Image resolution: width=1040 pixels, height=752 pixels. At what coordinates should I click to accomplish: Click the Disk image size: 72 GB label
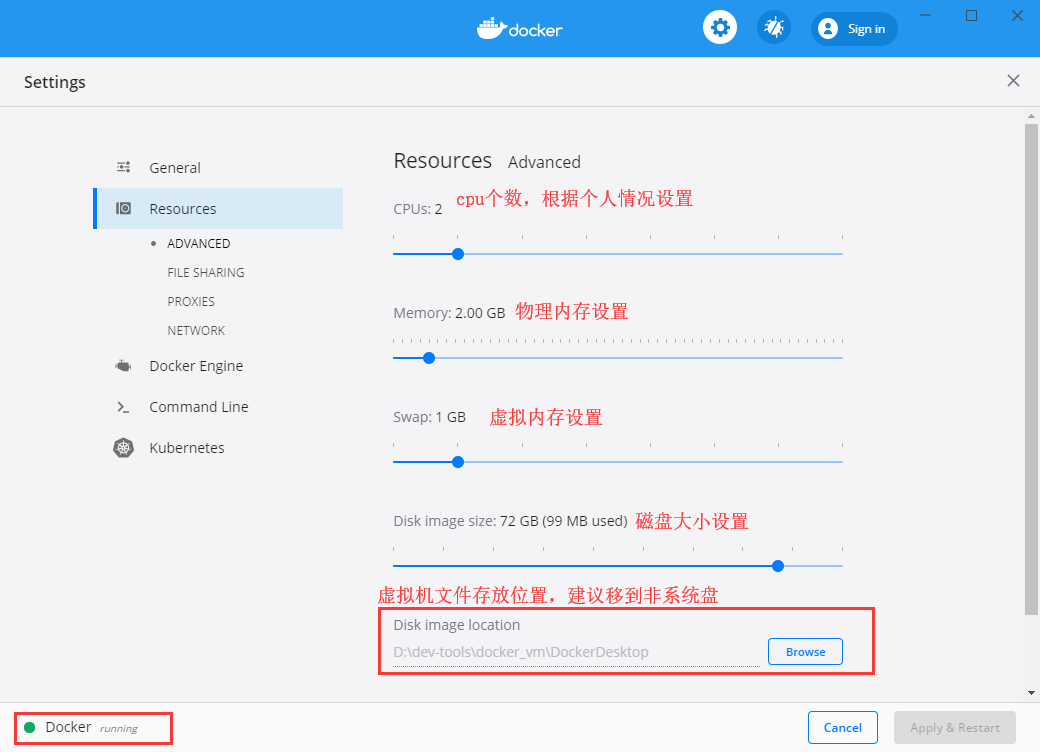pyautogui.click(x=510, y=521)
